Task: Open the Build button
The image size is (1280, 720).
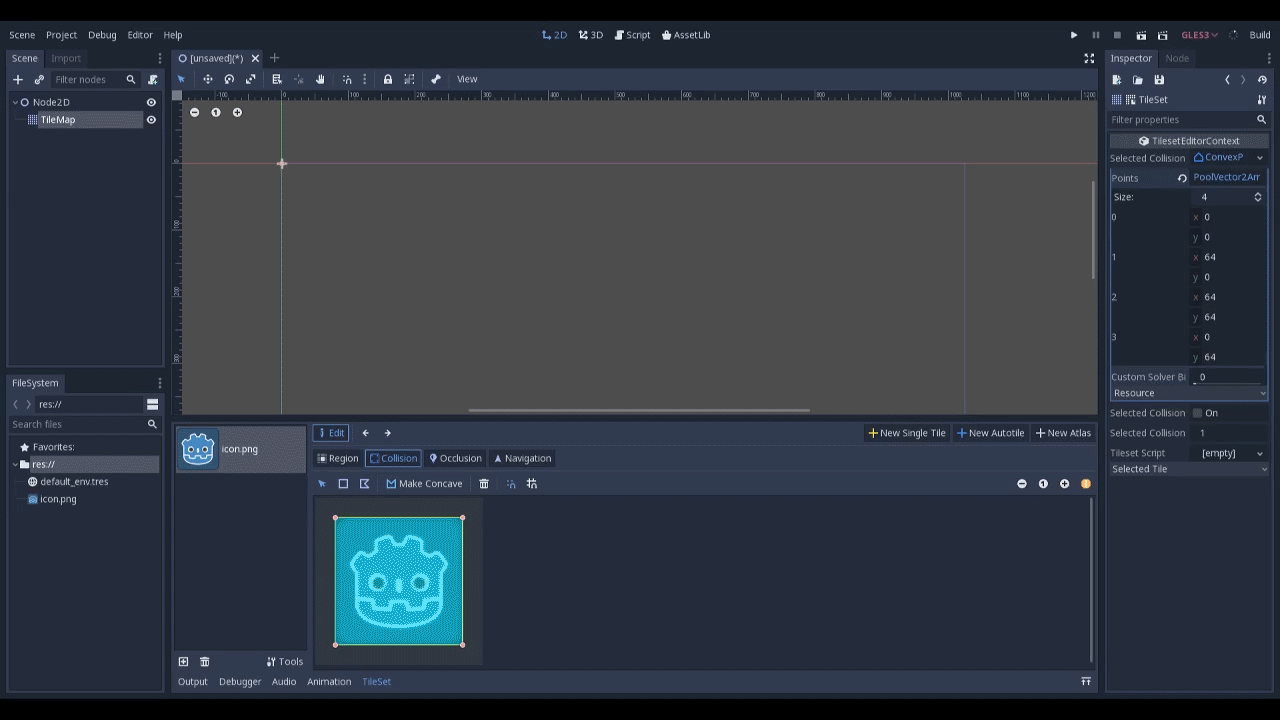Action: pos(1260,35)
